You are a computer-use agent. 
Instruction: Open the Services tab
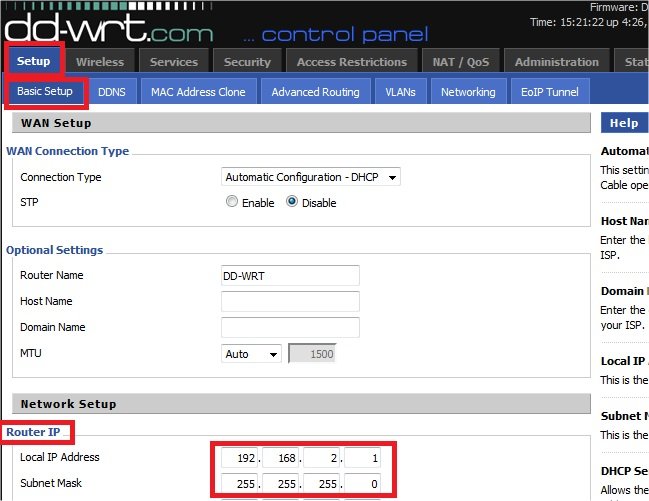coord(174,62)
